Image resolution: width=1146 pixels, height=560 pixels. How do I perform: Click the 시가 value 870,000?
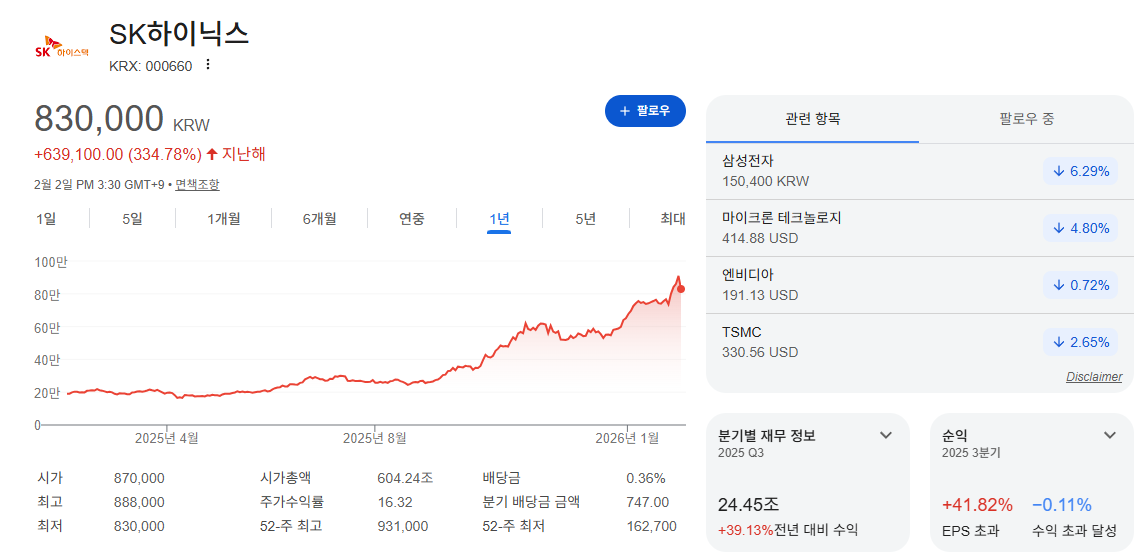[139, 478]
